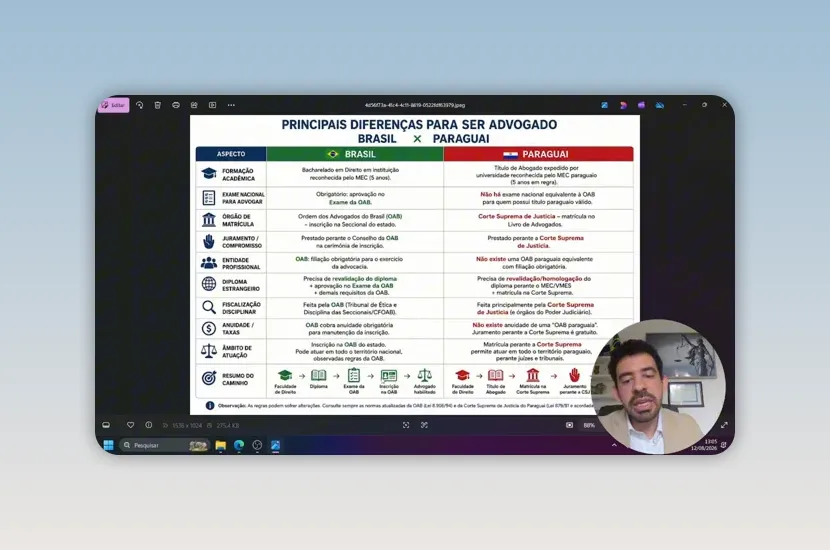Mark image as favorite with heart icon
830x550 pixels.
tap(130, 425)
